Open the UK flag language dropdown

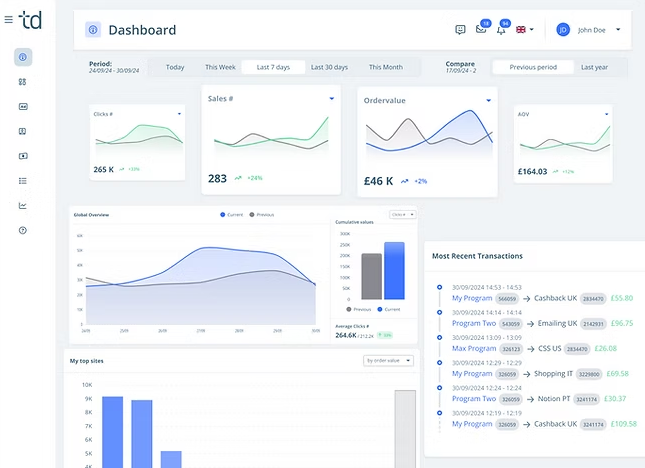pos(525,30)
